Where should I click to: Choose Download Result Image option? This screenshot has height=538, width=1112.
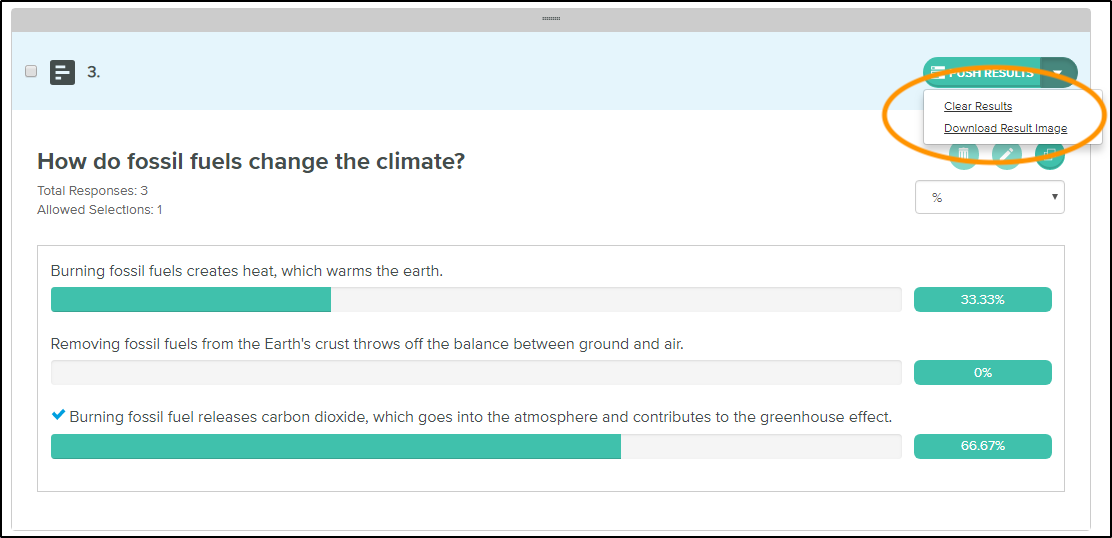(1006, 128)
